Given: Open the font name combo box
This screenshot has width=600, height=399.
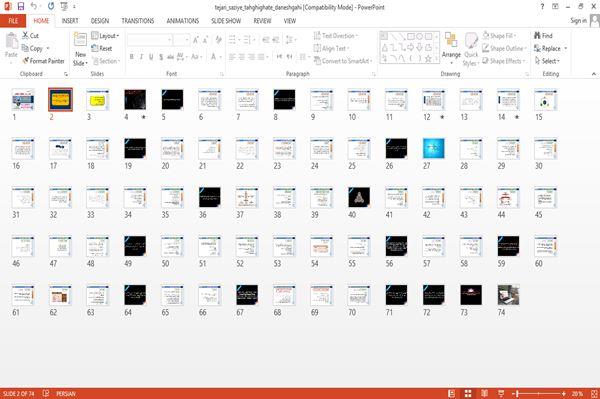Looking at the screenshot, I should tap(149, 40).
